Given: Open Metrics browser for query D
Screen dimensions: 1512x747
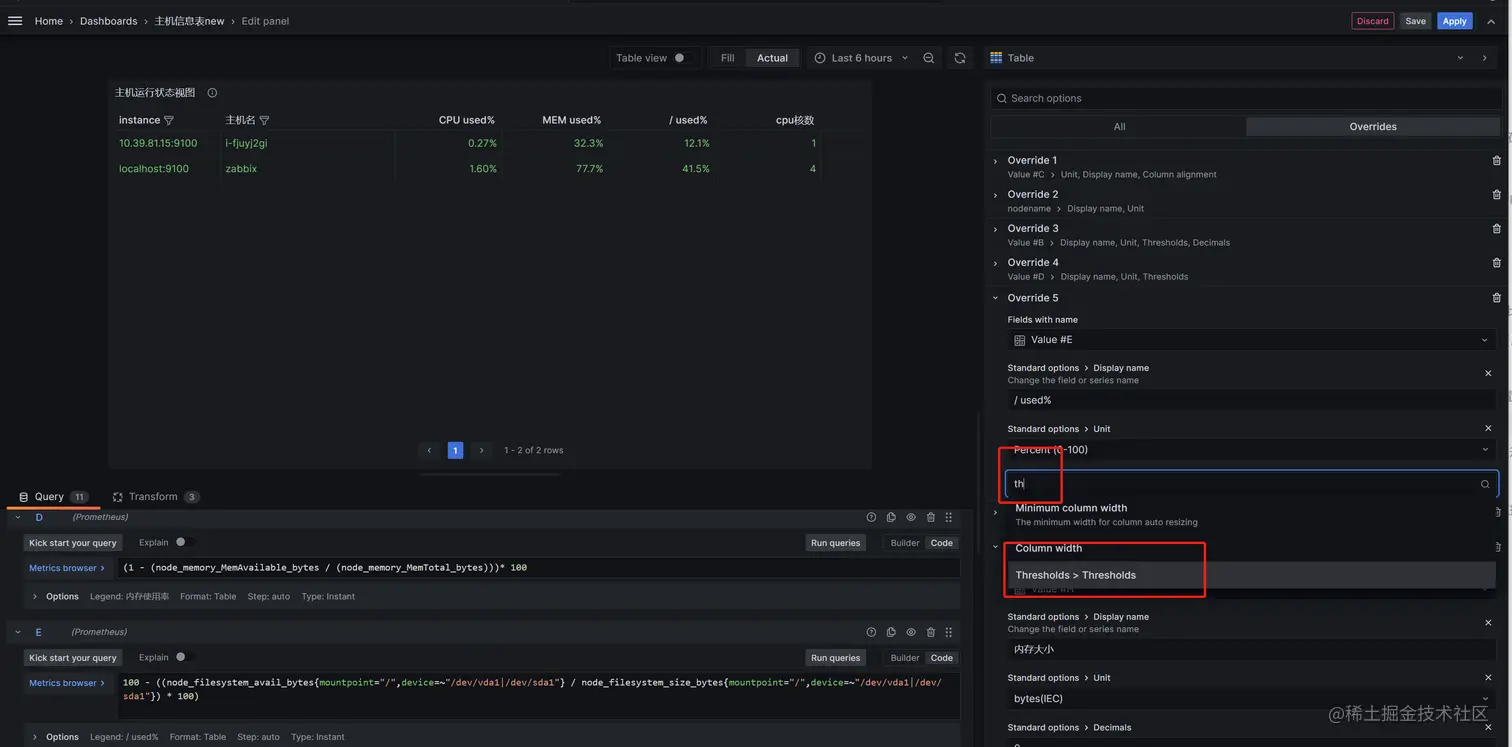Looking at the screenshot, I should (x=67, y=568).
